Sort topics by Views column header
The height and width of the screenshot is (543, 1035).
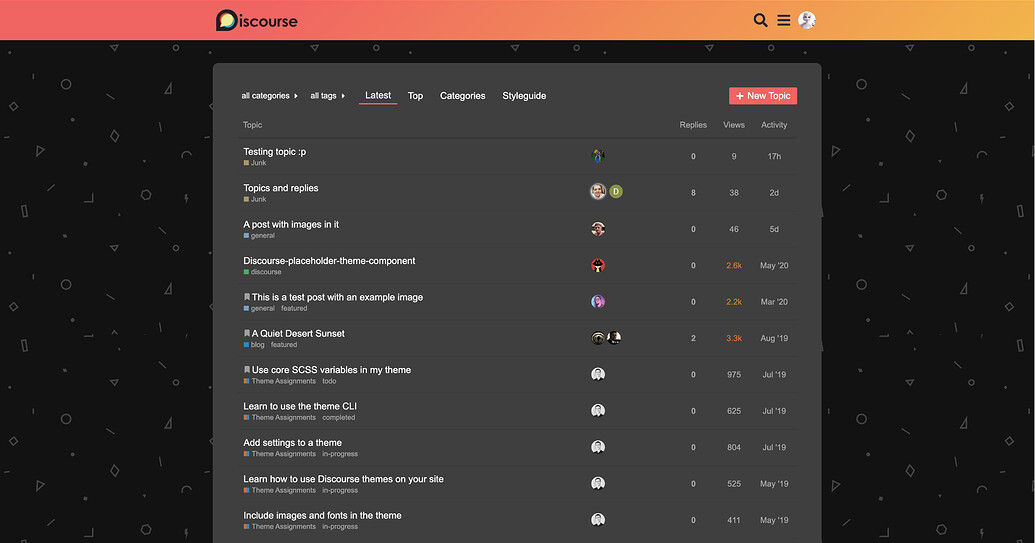pos(734,125)
